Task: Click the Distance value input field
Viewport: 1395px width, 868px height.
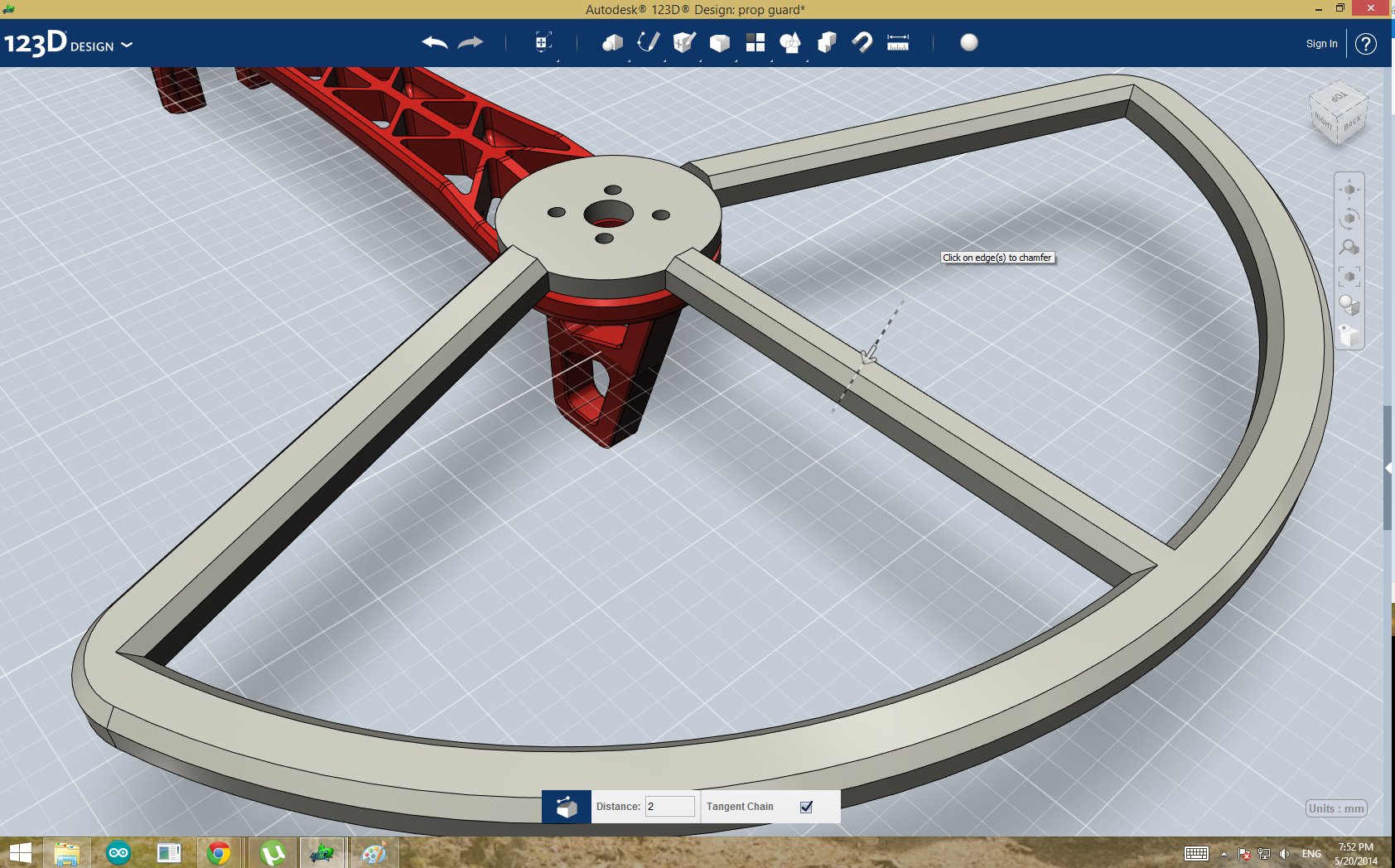Action: point(669,806)
